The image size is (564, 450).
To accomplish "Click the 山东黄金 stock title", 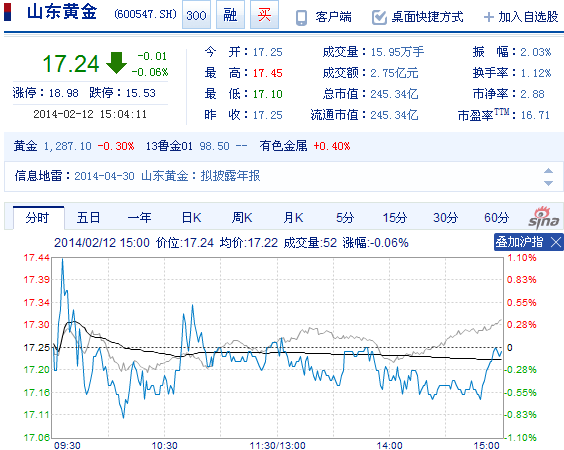I will [62, 12].
